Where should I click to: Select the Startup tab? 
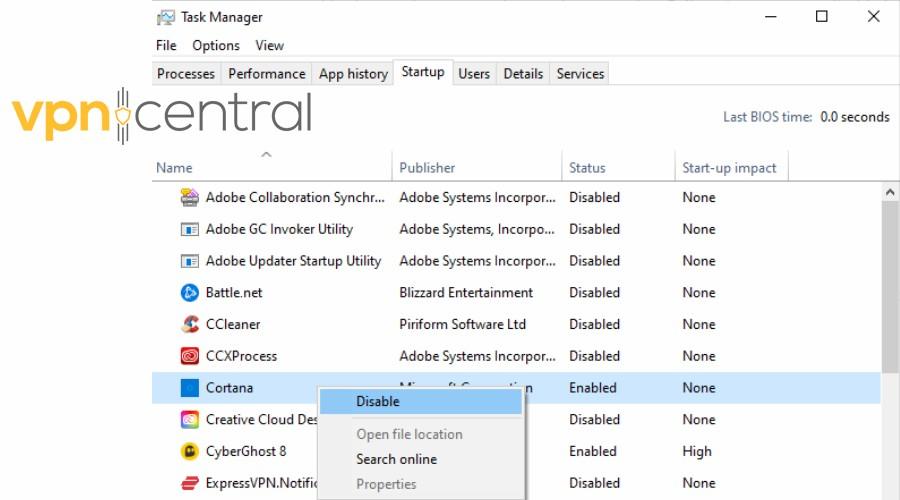pyautogui.click(x=423, y=72)
